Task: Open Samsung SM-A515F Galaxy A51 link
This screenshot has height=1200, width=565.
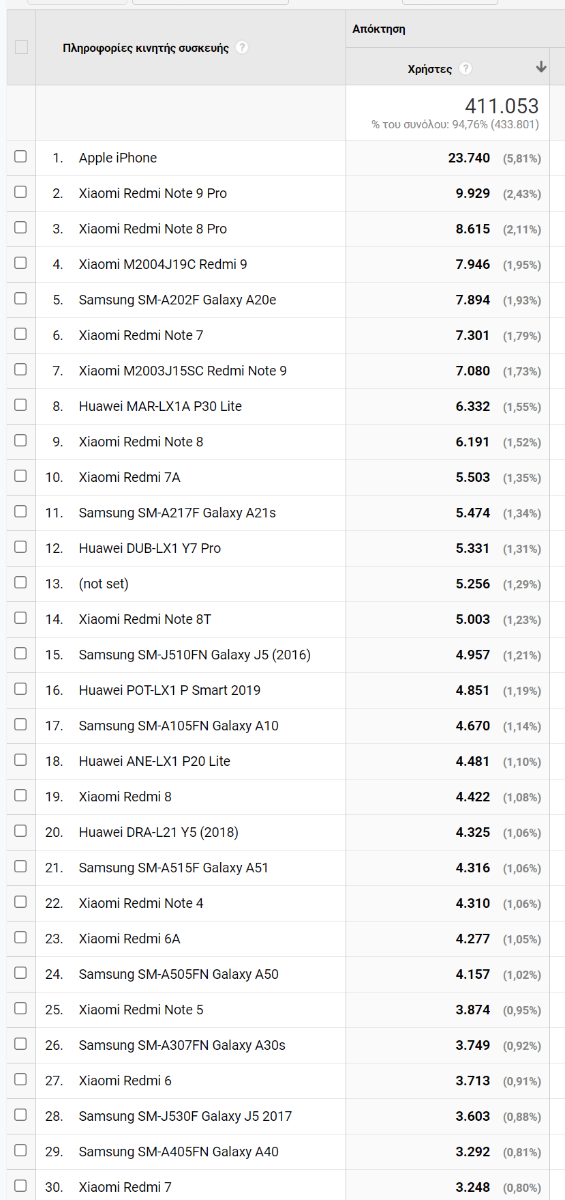Action: pyautogui.click(x=174, y=868)
